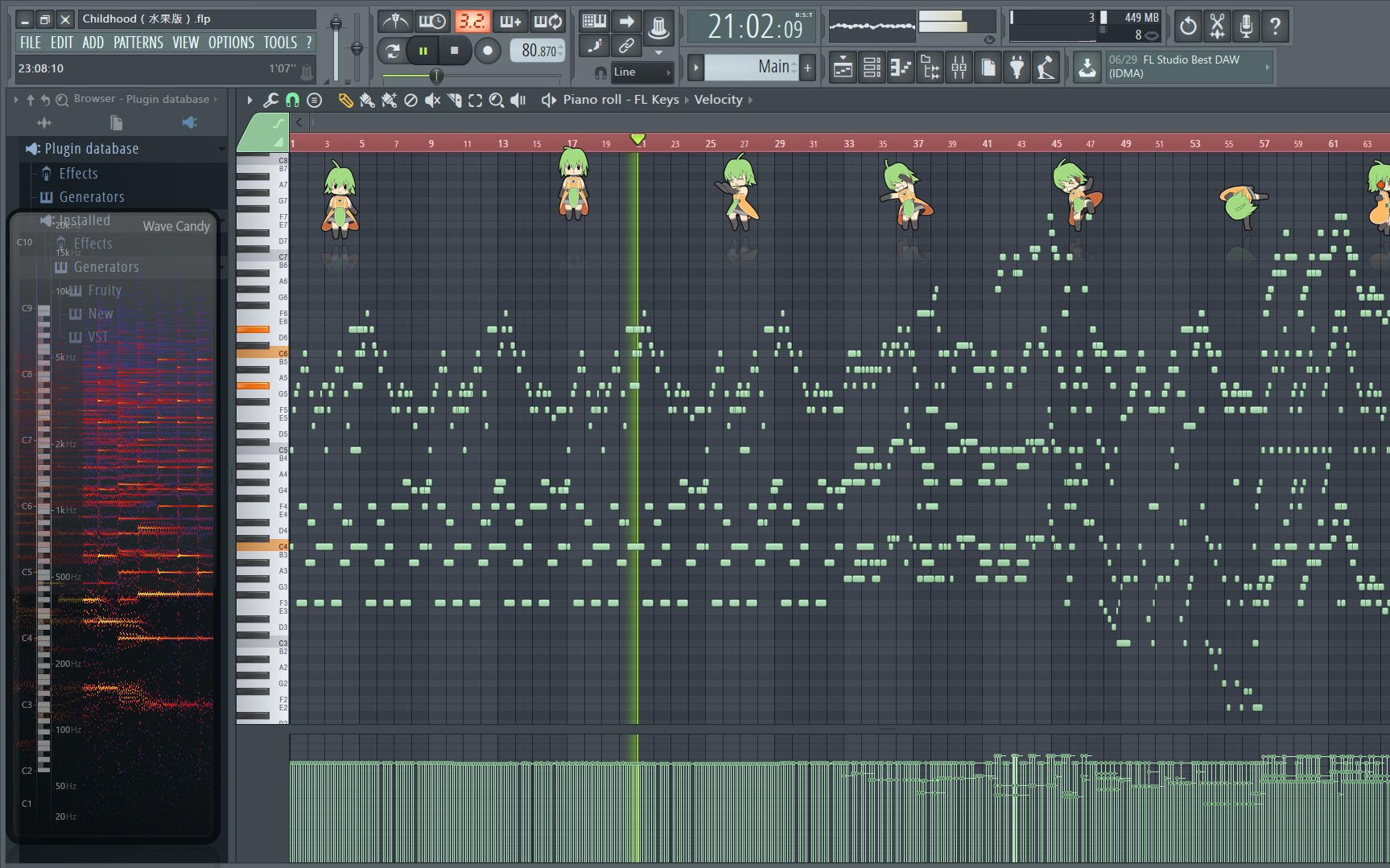Pause playback with the pause button
The height and width of the screenshot is (868, 1390).
coord(423,51)
